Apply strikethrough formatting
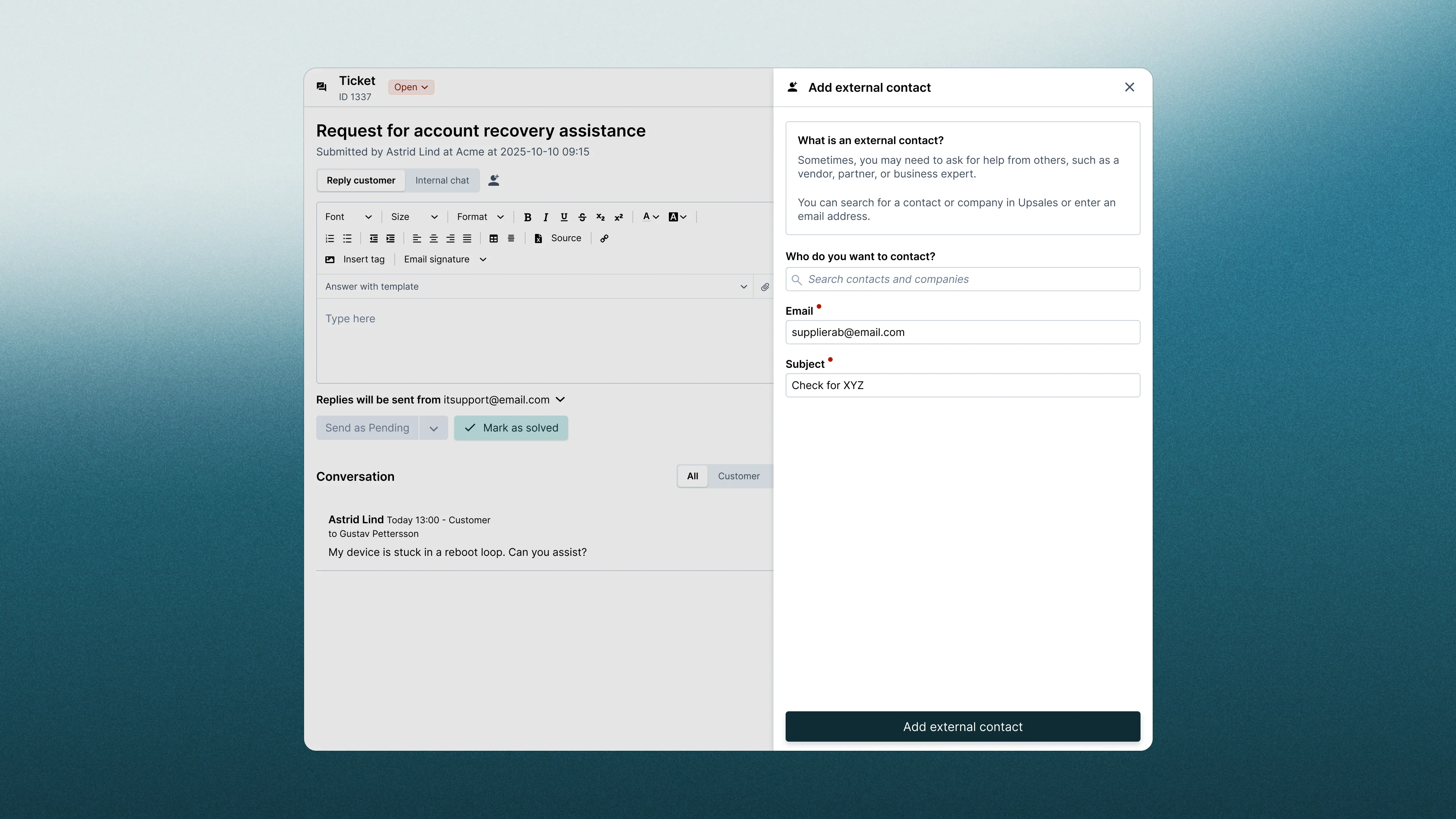 point(582,217)
